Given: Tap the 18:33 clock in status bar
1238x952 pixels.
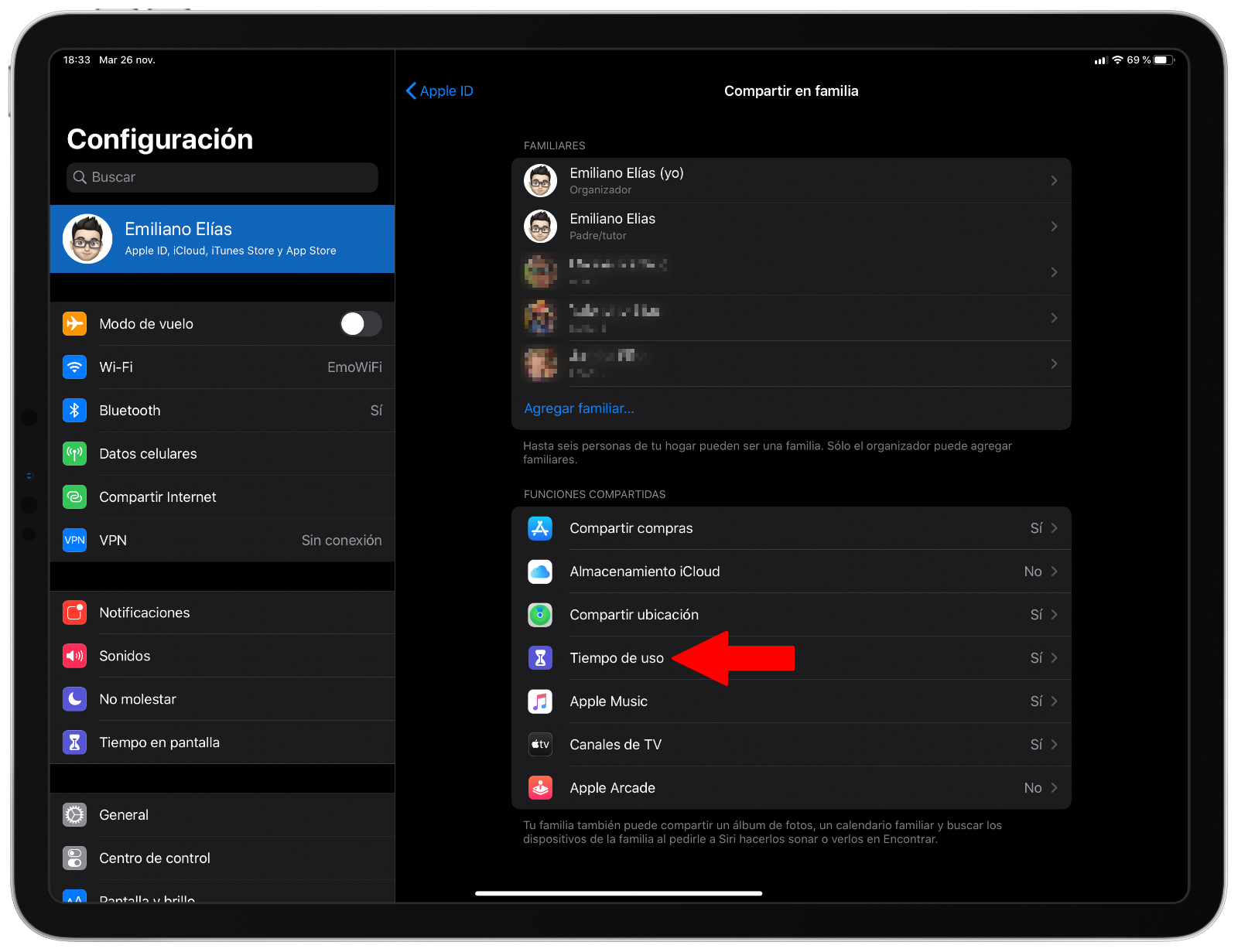Looking at the screenshot, I should [77, 60].
